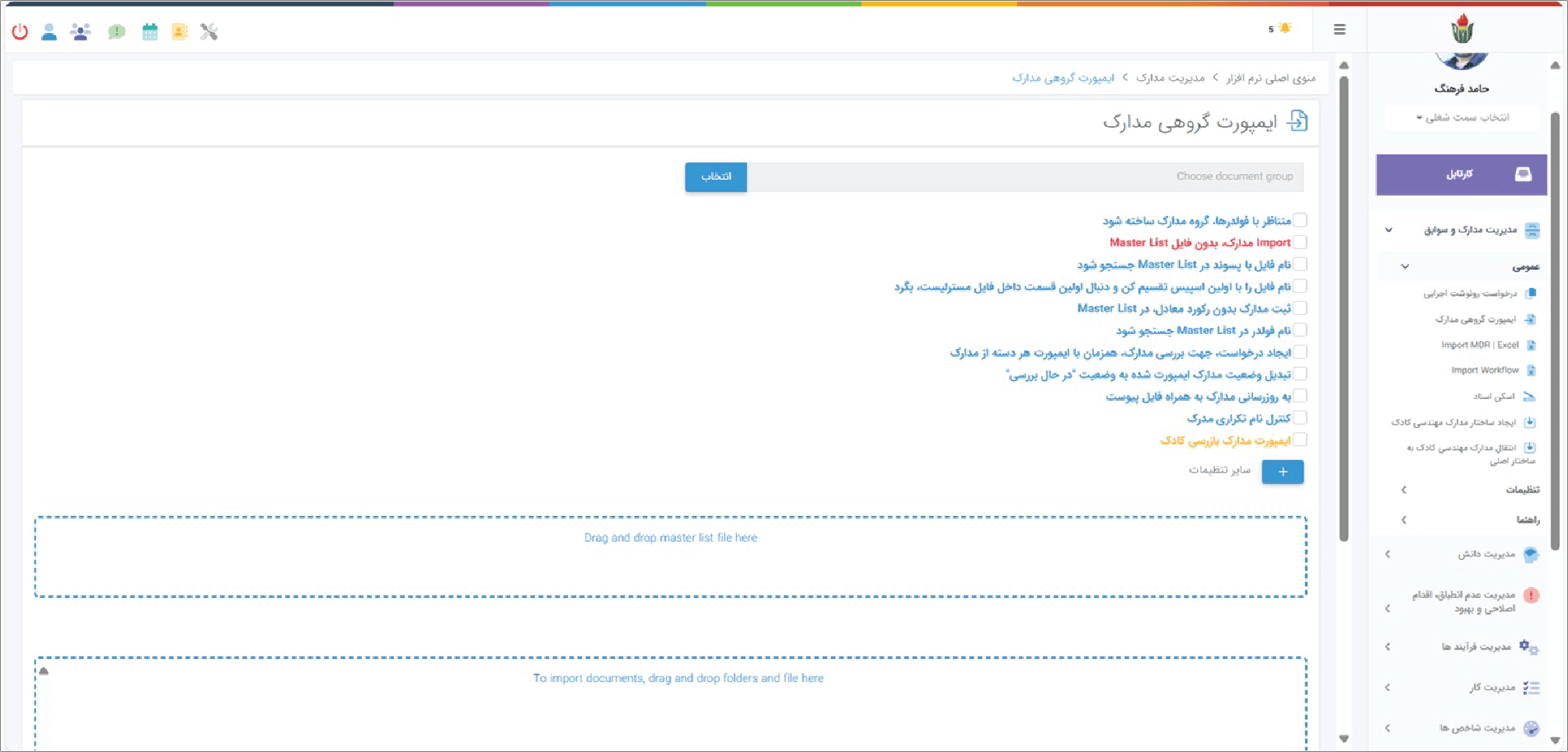Enable the 'Import مدارک بدون فایل Master List' checkbox
The height and width of the screenshot is (752, 1568).
1300,242
